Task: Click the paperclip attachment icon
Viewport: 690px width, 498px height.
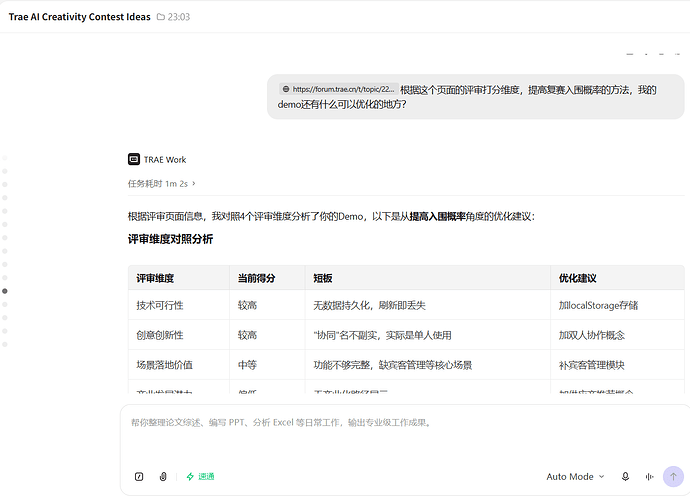Action: point(163,476)
